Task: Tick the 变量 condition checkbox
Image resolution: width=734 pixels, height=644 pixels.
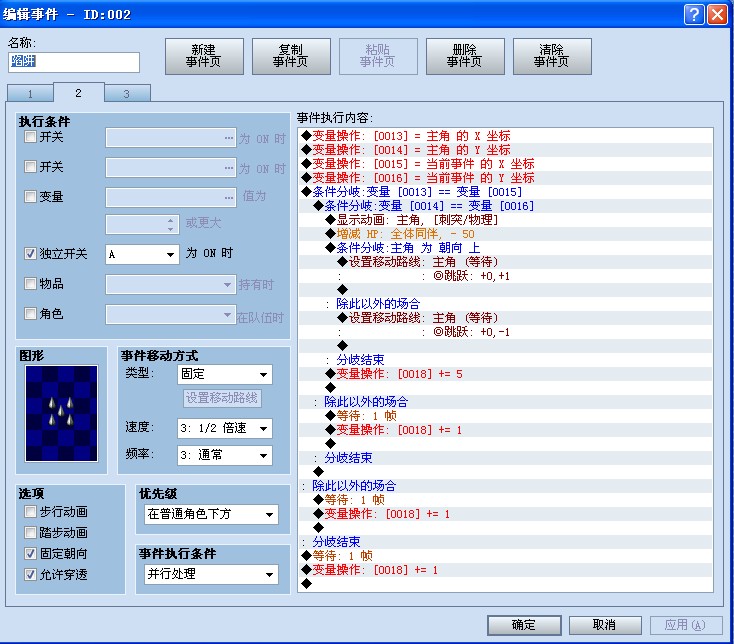Action: point(30,197)
